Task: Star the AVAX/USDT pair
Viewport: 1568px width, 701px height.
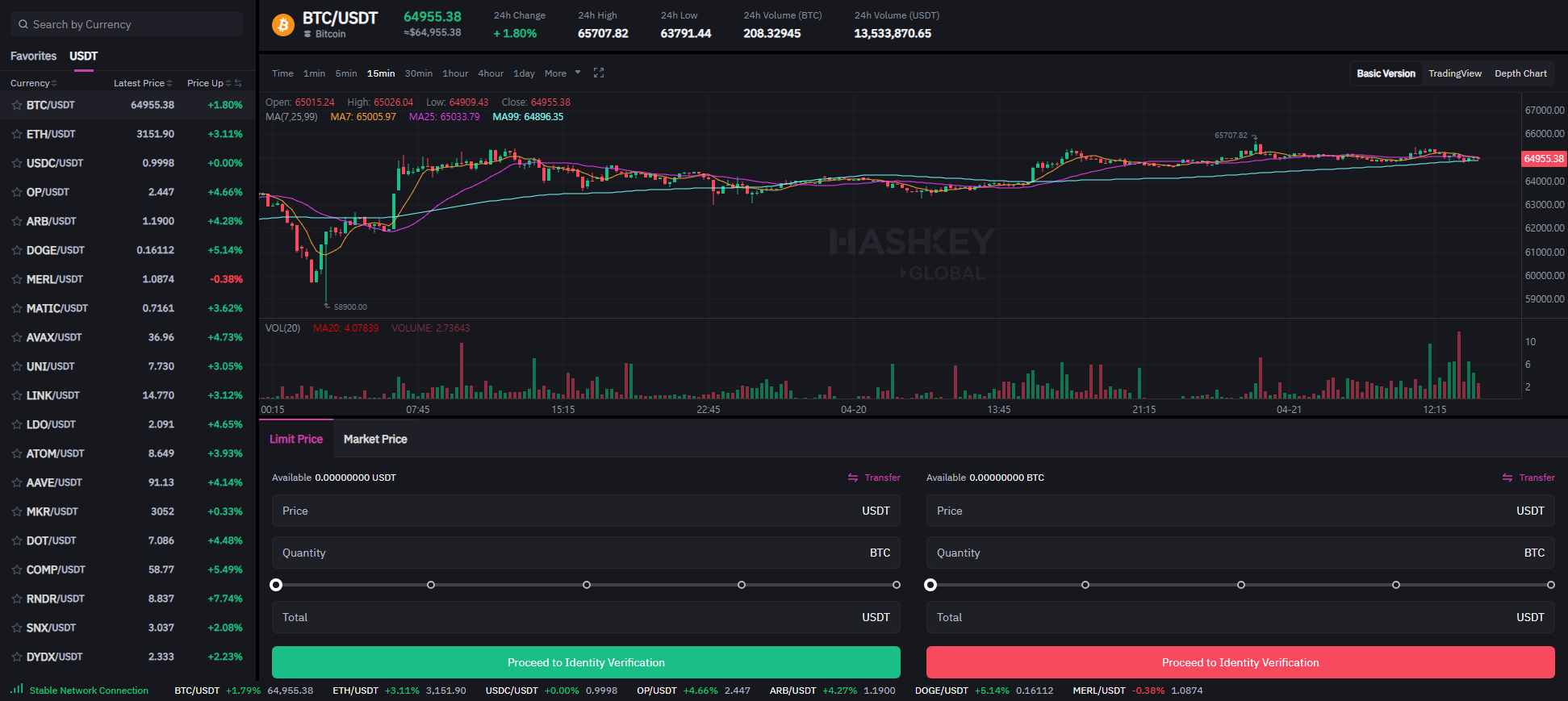Action: point(17,337)
